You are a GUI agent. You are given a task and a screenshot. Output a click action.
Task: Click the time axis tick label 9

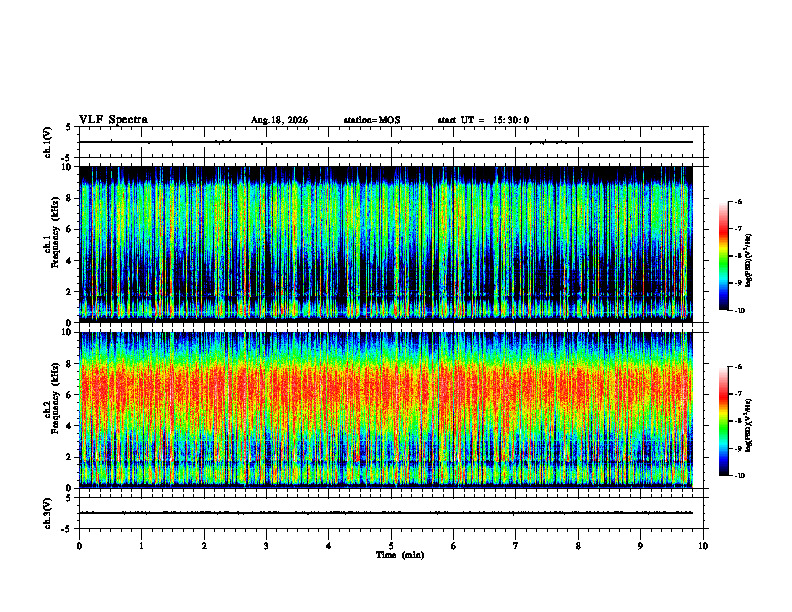[x=640, y=546]
